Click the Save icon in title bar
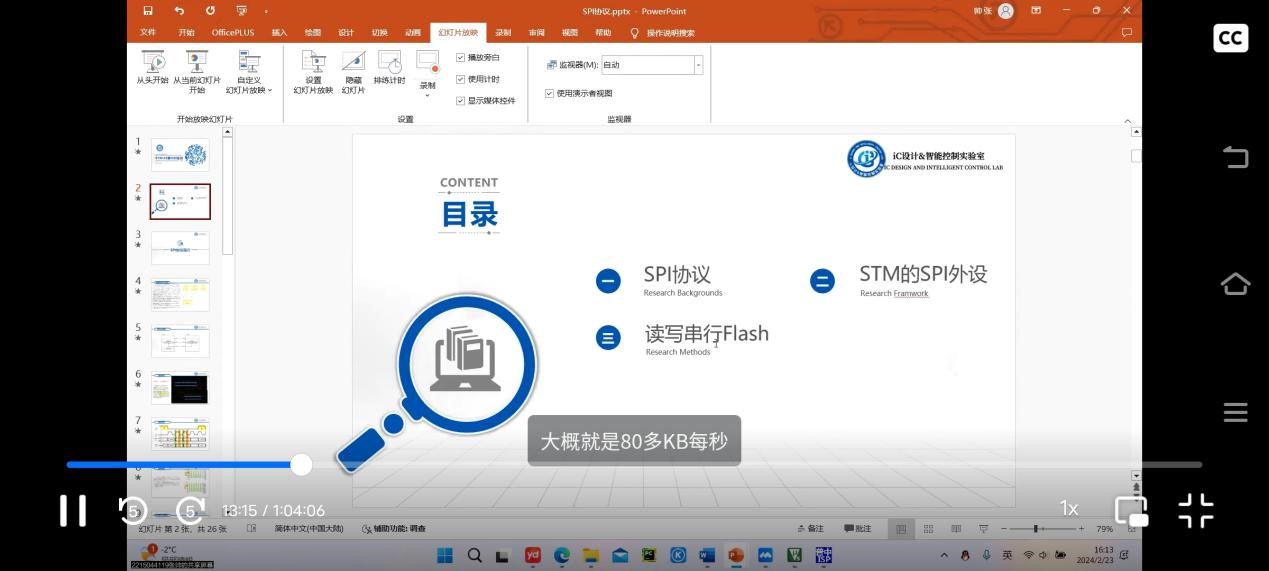Screen dimensions: 1269x571 point(148,11)
